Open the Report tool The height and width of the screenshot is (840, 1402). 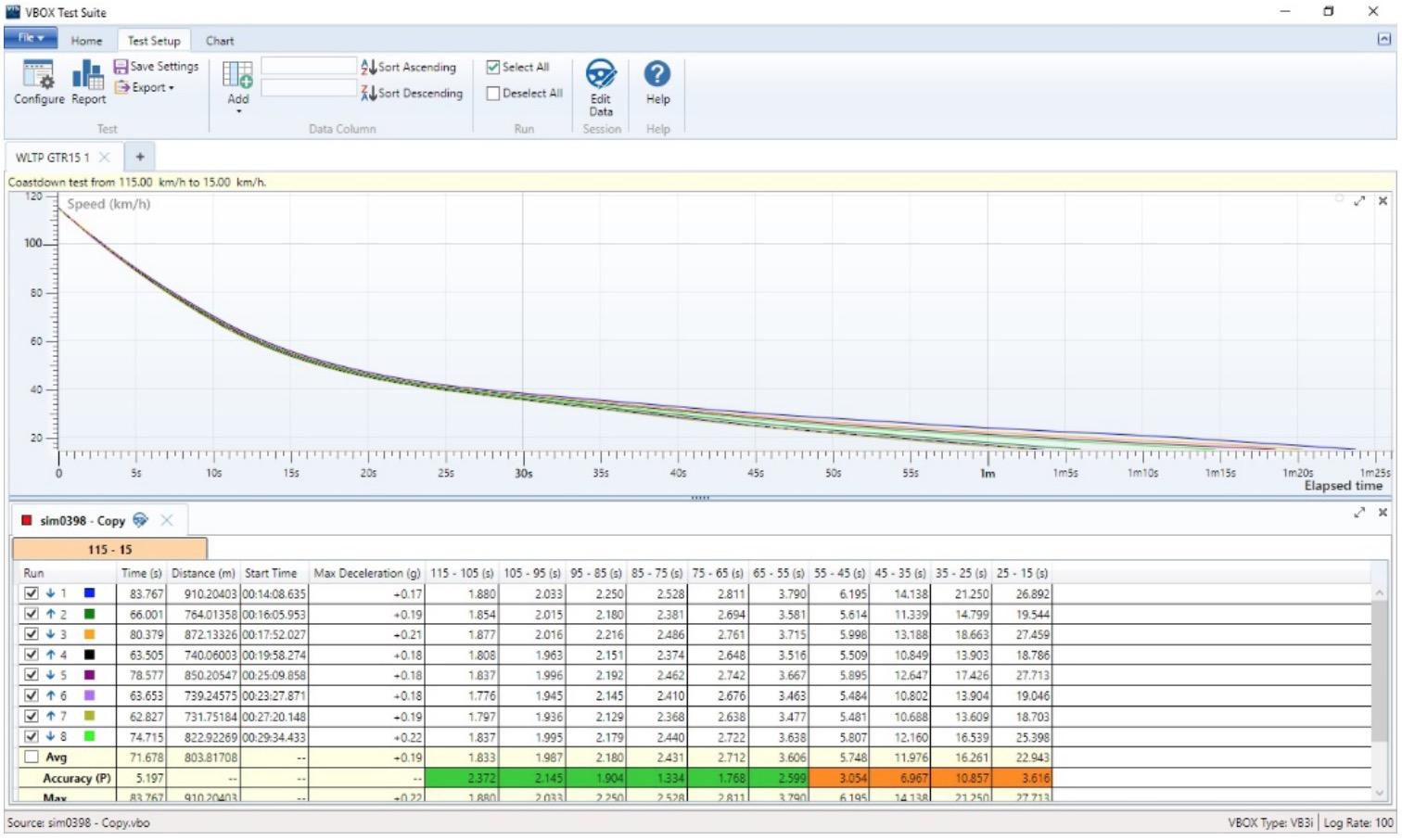click(x=88, y=82)
